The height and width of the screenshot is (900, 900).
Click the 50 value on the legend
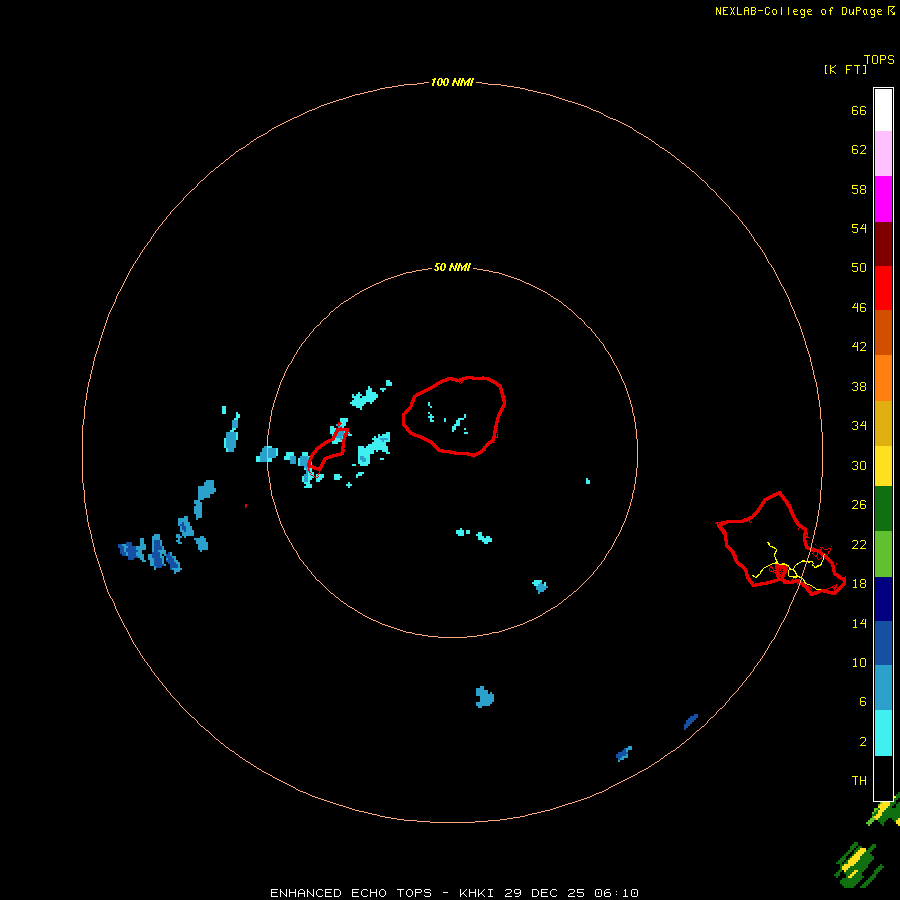[859, 267]
